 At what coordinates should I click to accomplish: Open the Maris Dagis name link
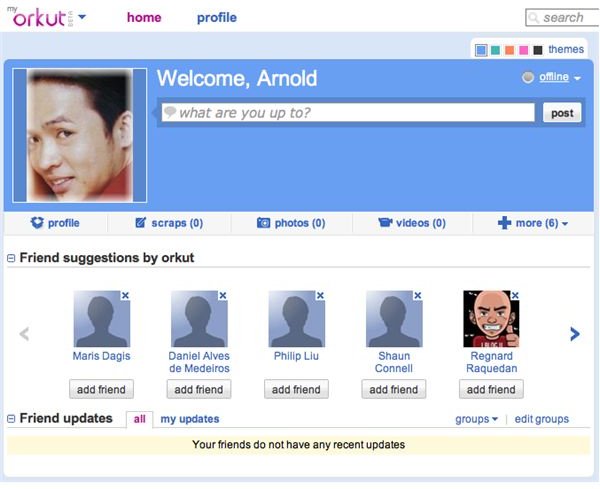click(101, 356)
